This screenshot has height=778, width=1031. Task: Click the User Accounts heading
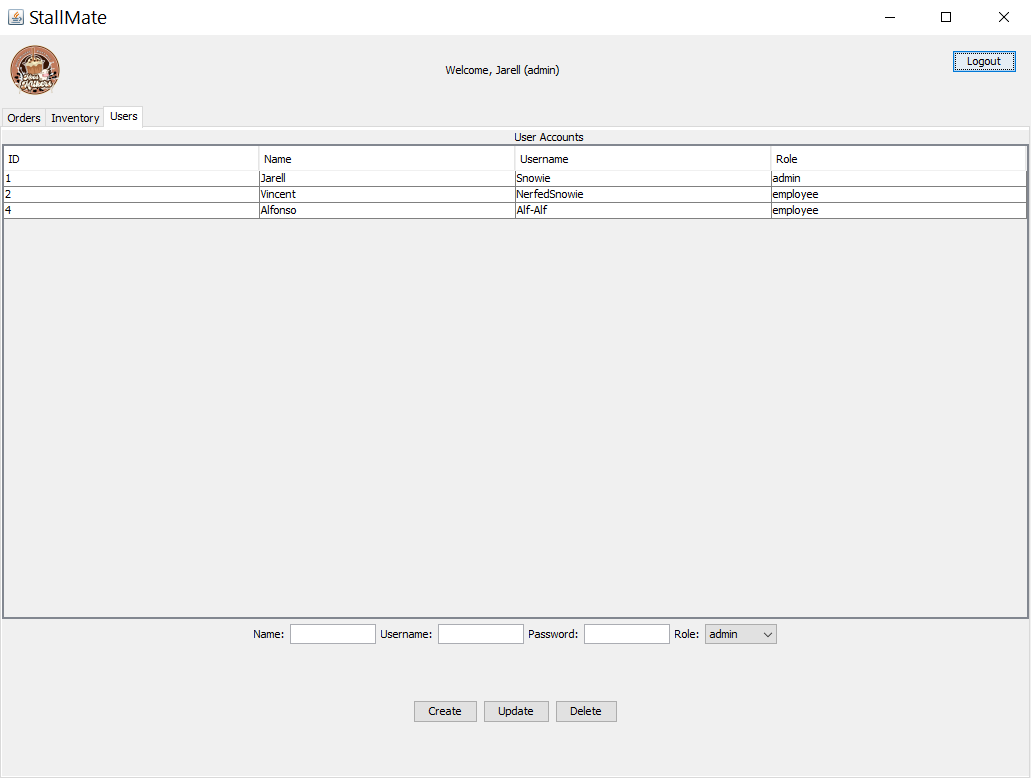tap(548, 137)
